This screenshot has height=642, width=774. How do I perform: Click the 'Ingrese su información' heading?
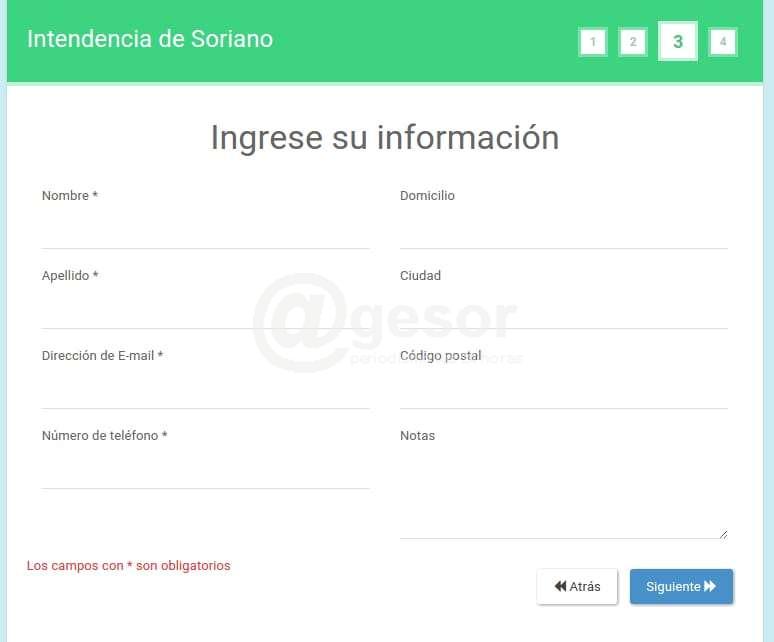click(x=384, y=137)
